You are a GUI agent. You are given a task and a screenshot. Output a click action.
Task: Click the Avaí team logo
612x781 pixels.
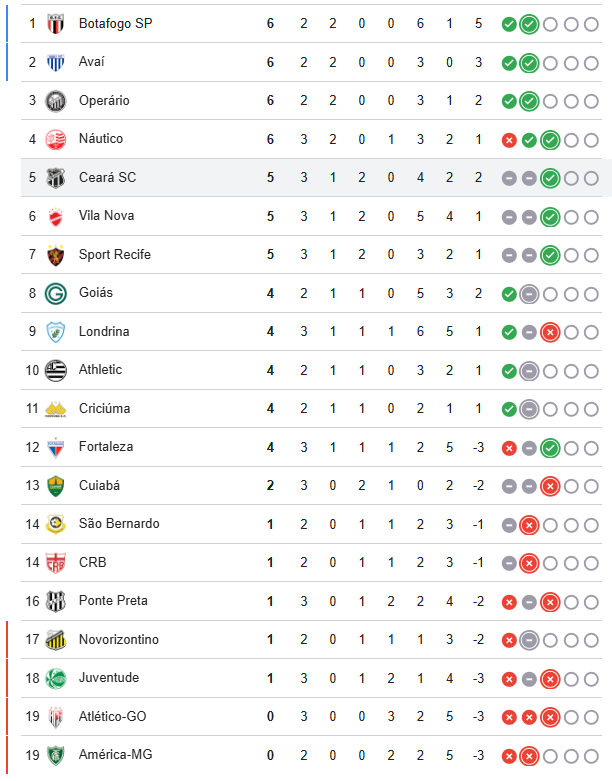[55, 62]
